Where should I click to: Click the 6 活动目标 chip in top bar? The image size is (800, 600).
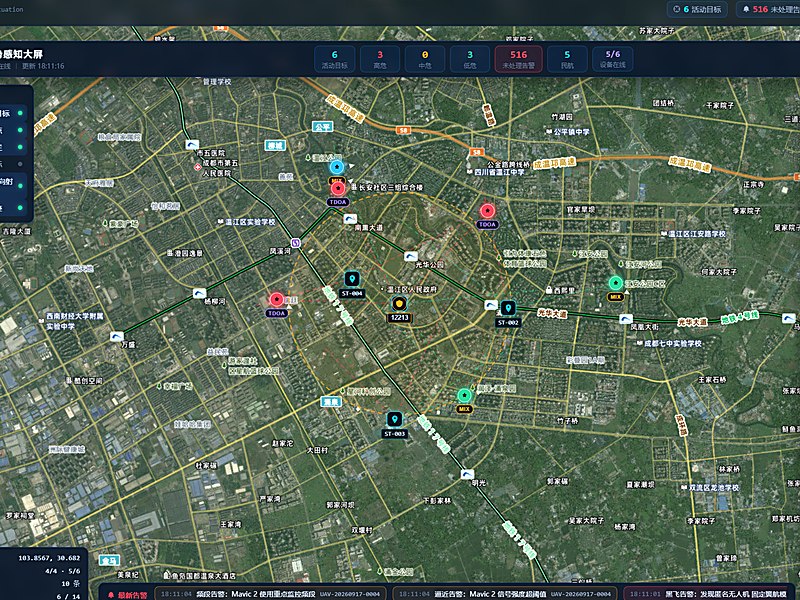(697, 9)
